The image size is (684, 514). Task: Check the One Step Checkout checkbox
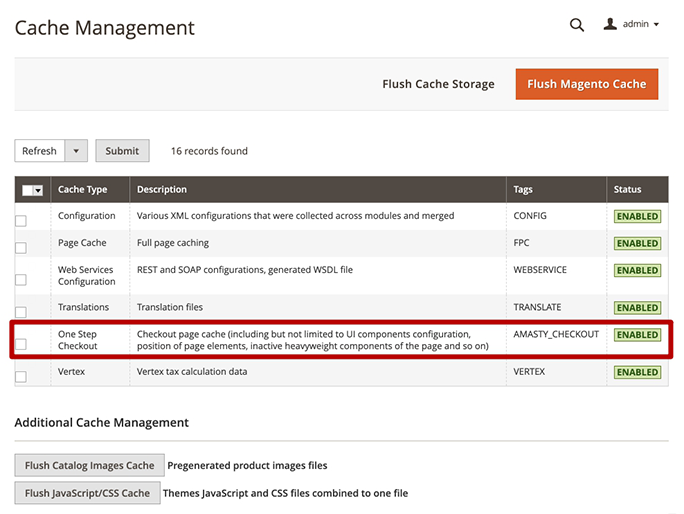(21, 344)
